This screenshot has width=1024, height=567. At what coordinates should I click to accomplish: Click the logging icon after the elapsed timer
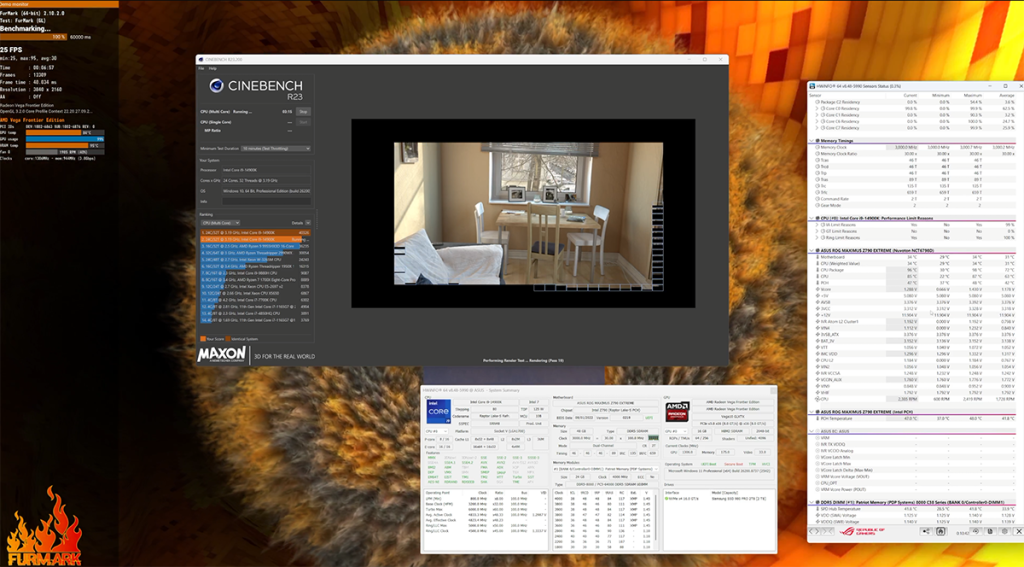tap(990, 532)
